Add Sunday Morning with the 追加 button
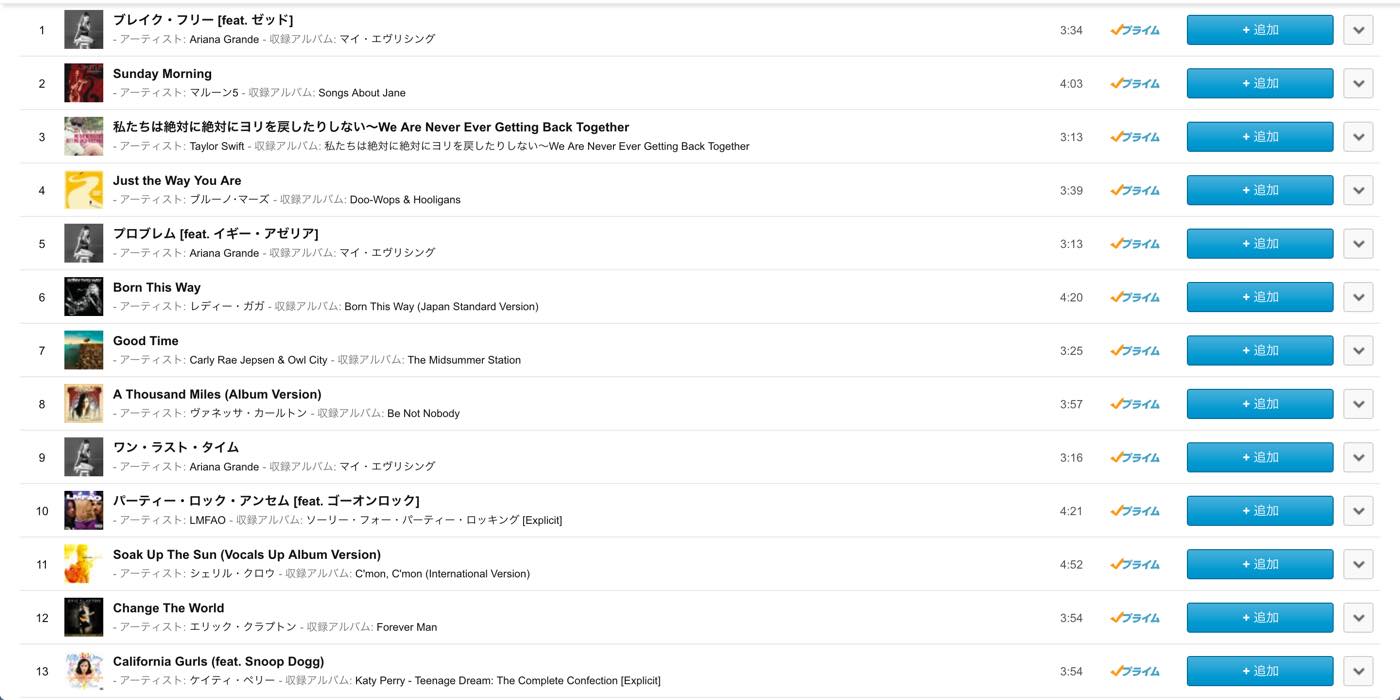Image resolution: width=1400 pixels, height=700 pixels. click(x=1260, y=83)
